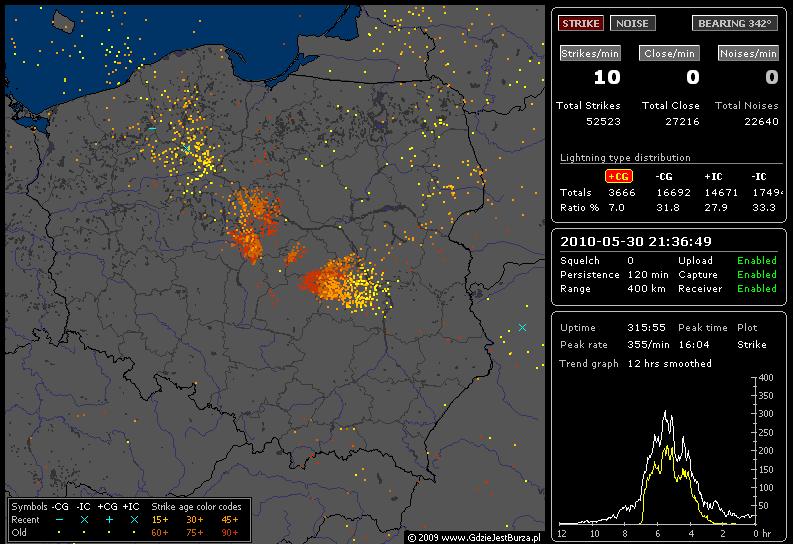Click the cyan X strike marker near east border
This screenshot has width=794, height=544.
(x=522, y=328)
